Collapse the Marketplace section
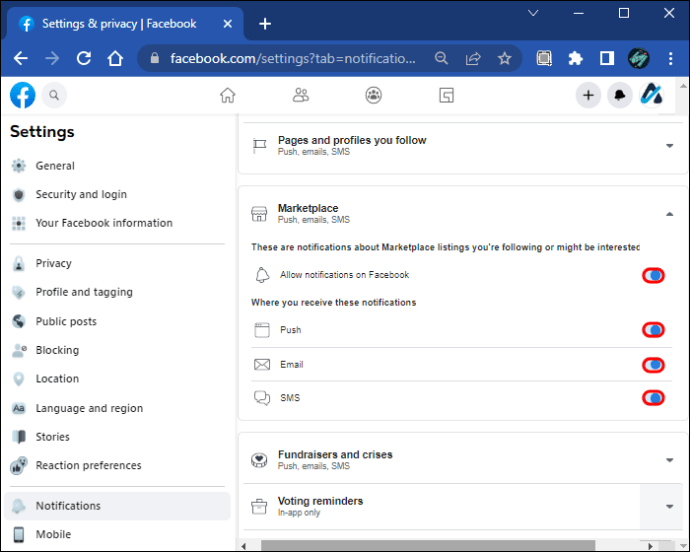This screenshot has width=690, height=552. [669, 214]
